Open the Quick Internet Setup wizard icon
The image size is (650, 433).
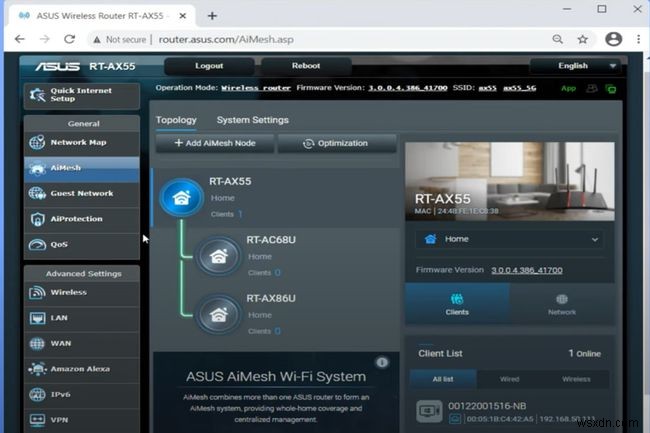pyautogui.click(x=38, y=95)
